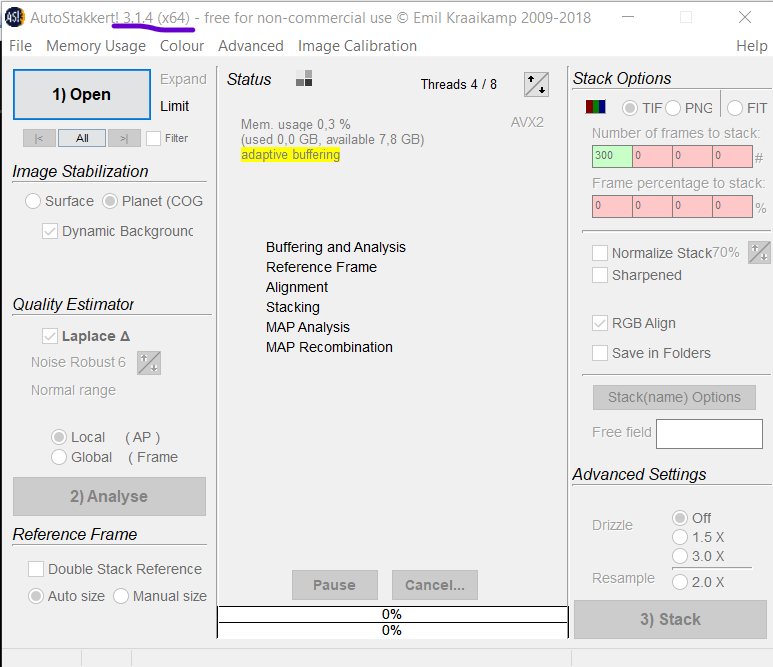Image resolution: width=773 pixels, height=667 pixels.
Task: Click the AVX2 indicator text
Action: 527,122
